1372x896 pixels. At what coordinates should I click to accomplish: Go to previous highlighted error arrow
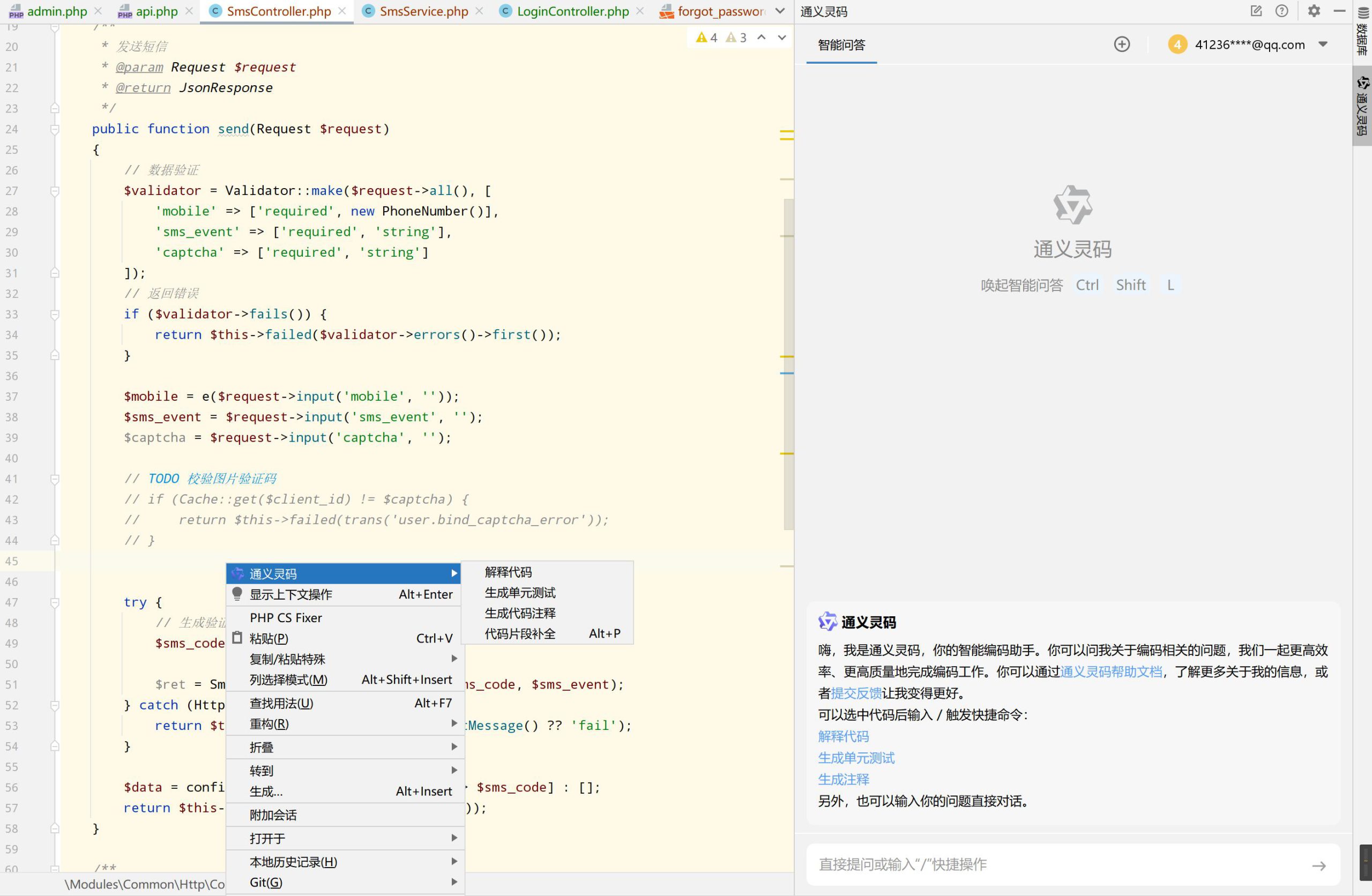762,38
